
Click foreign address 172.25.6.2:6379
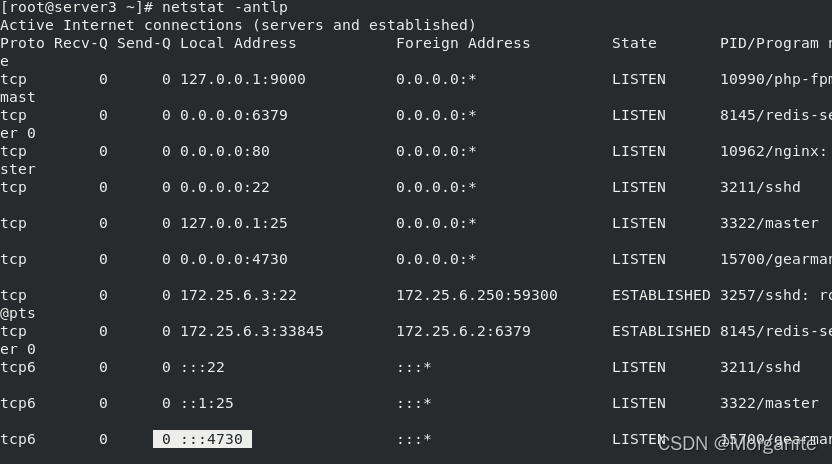(463, 331)
